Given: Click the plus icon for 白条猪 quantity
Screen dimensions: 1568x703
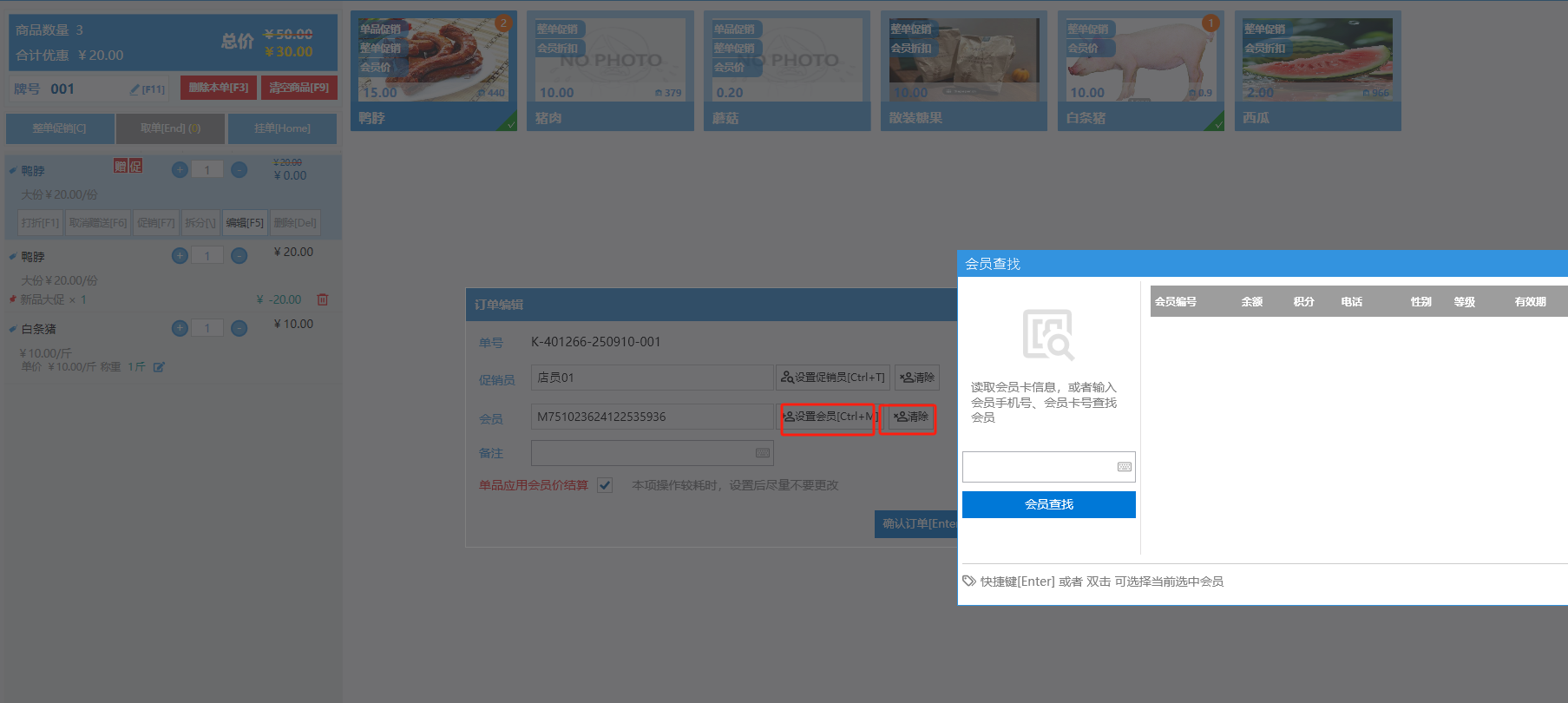Looking at the screenshot, I should tap(180, 328).
